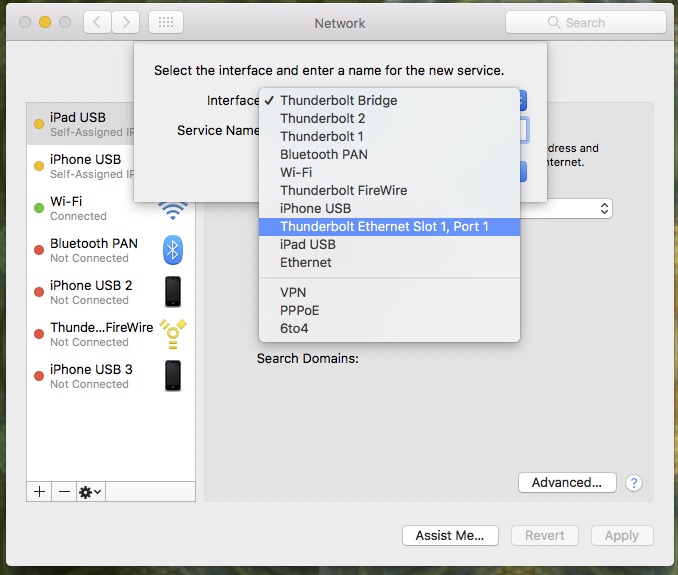The height and width of the screenshot is (575, 678).
Task: Open the configuration stepper dropdown on right
Action: [604, 209]
